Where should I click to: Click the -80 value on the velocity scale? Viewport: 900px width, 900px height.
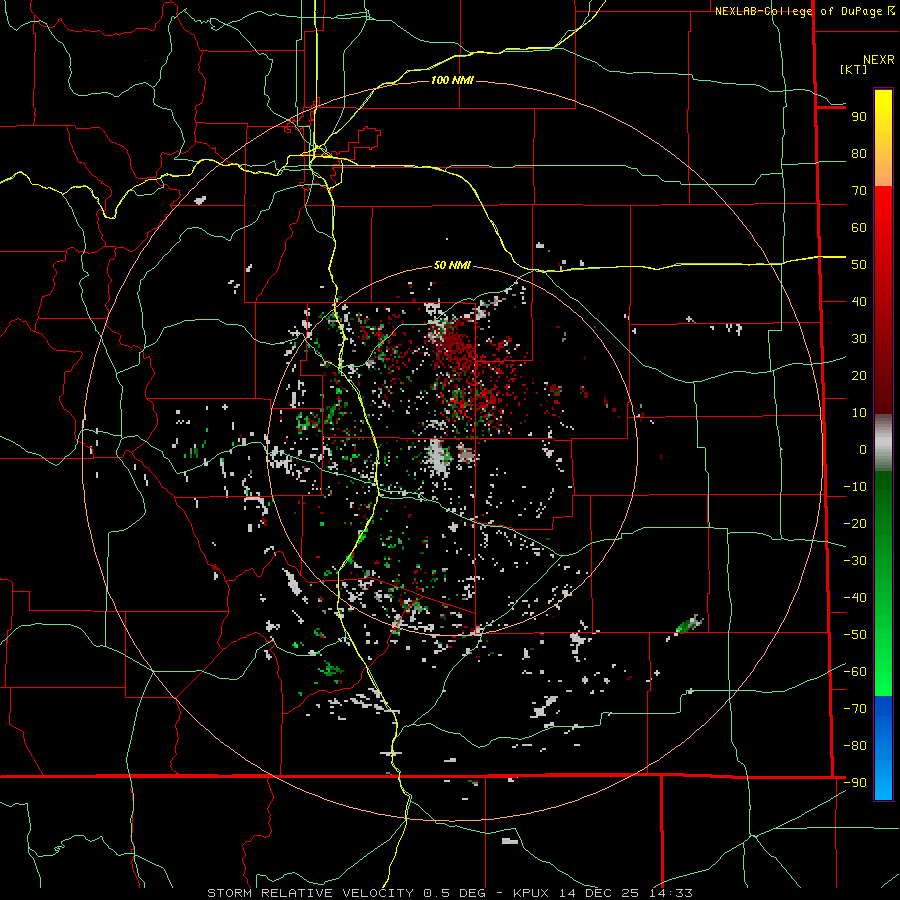pyautogui.click(x=855, y=746)
